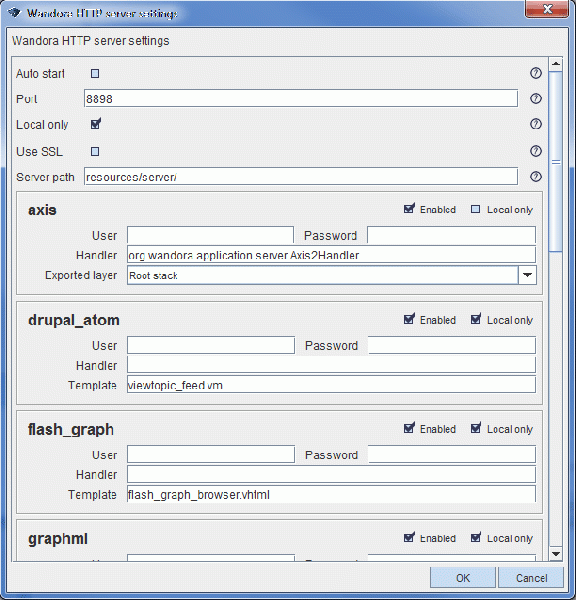Open help icon beside Port field
Viewport: 576px width, 600px height.
click(x=535, y=98)
